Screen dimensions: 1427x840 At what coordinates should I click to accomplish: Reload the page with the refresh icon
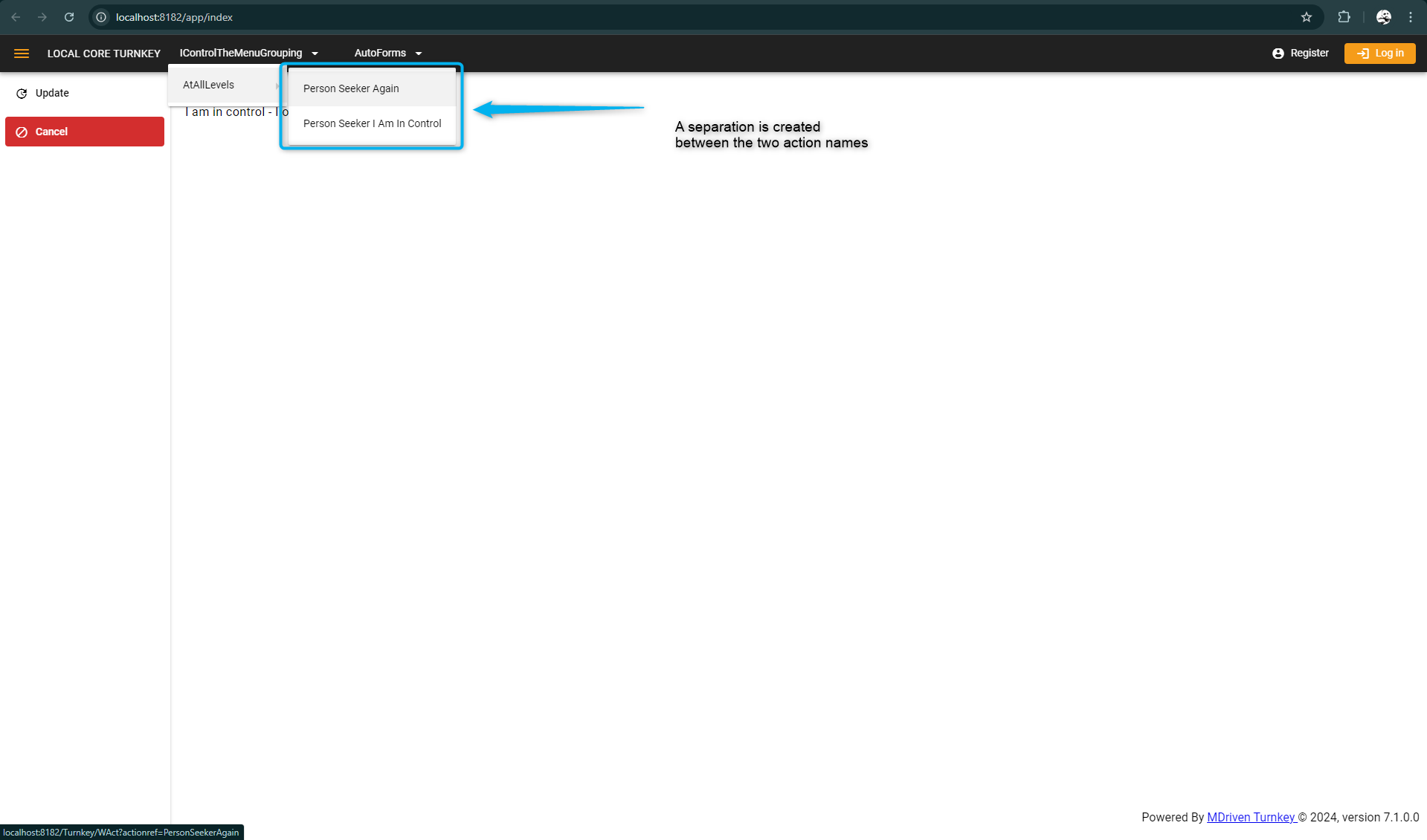(x=69, y=17)
